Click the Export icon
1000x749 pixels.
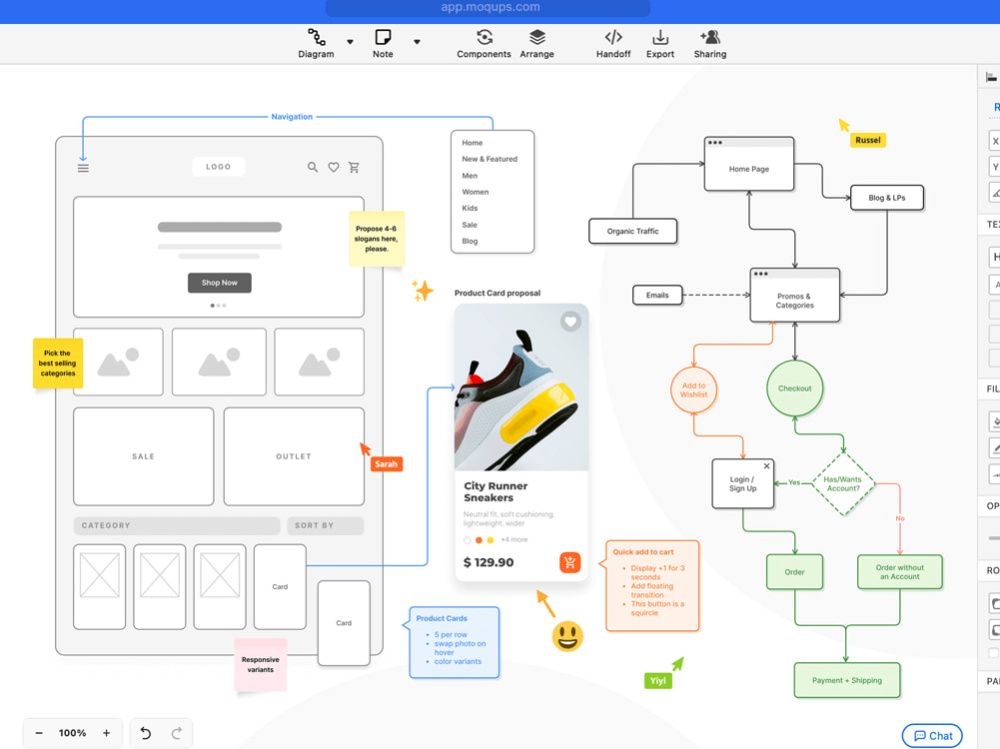click(660, 37)
